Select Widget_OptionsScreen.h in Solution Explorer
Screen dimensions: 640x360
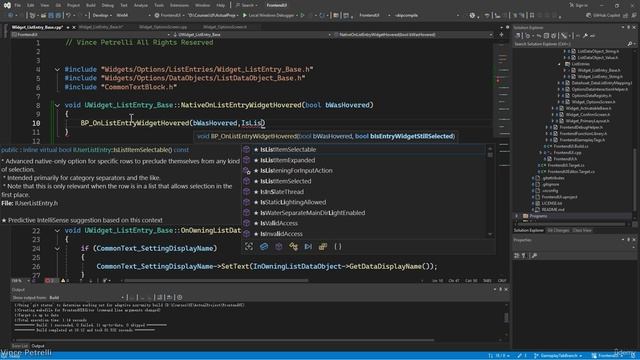tap(592, 102)
